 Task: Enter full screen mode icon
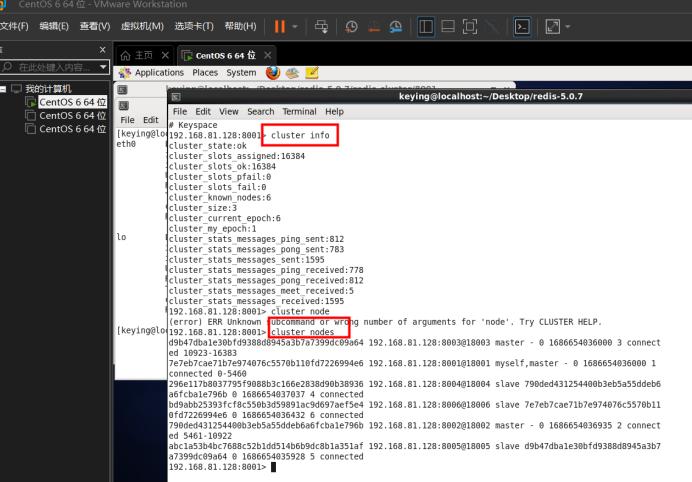pos(470,26)
